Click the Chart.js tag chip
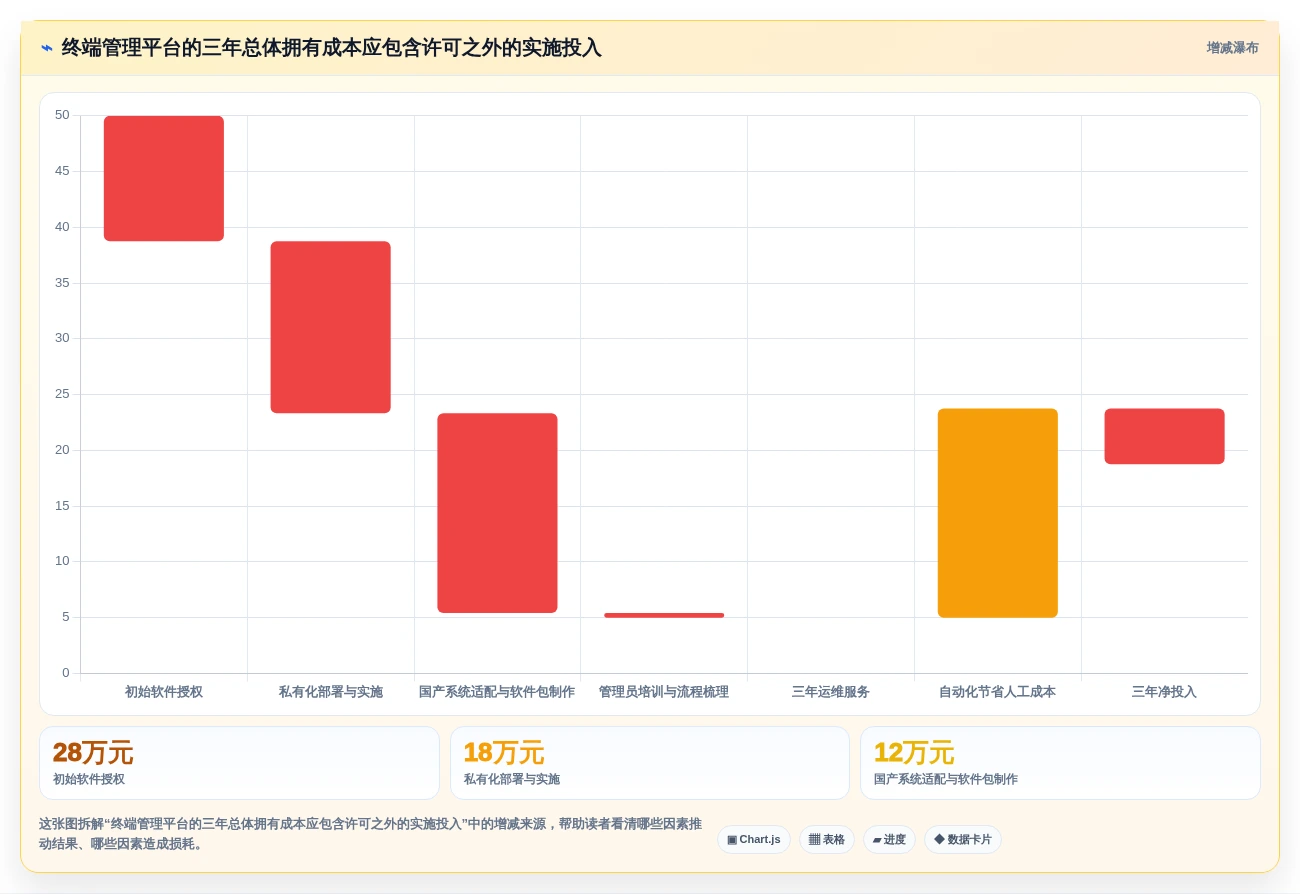This screenshot has width=1300, height=894. pos(754,840)
